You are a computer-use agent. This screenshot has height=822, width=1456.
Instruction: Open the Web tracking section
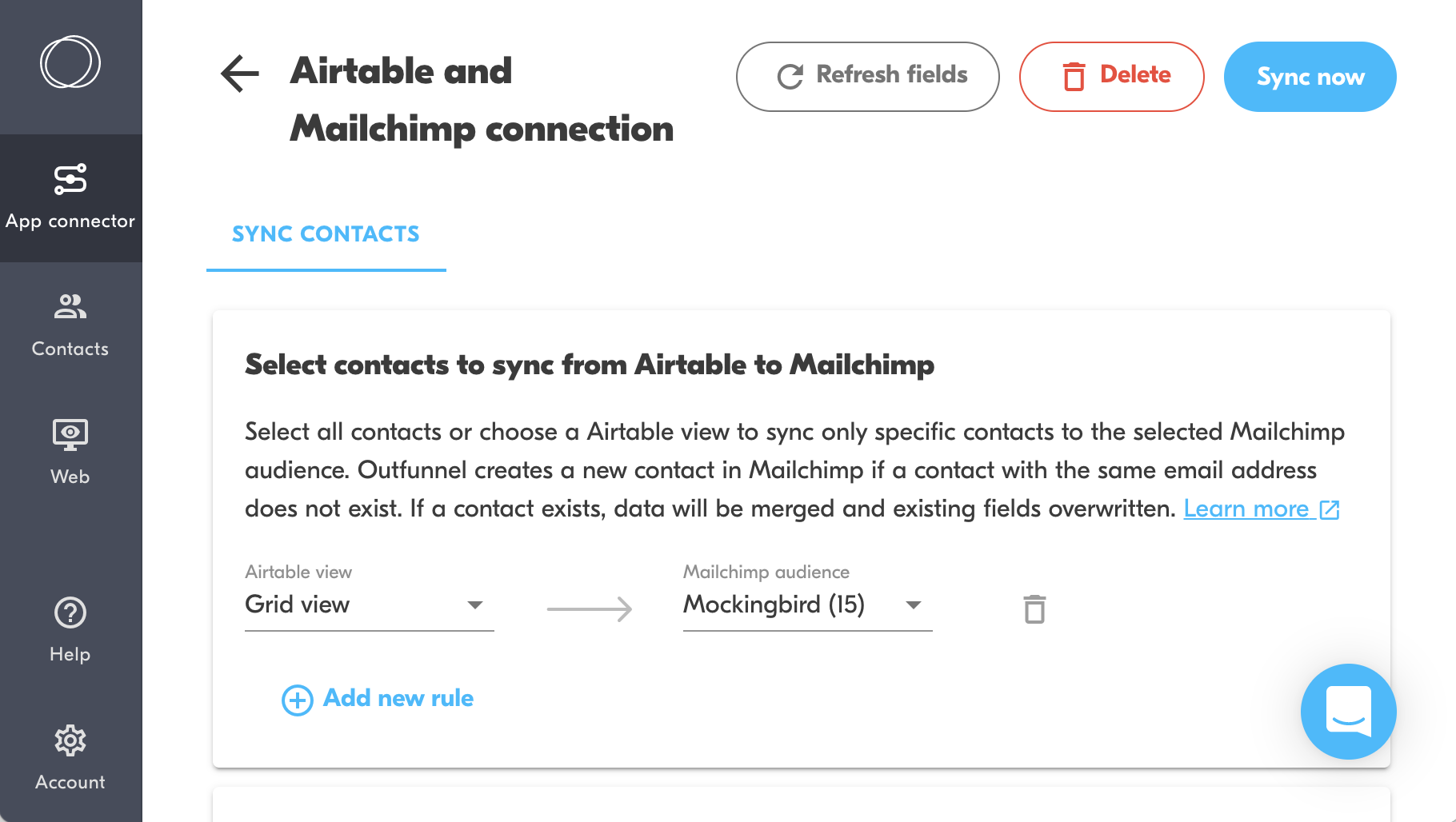tap(70, 453)
